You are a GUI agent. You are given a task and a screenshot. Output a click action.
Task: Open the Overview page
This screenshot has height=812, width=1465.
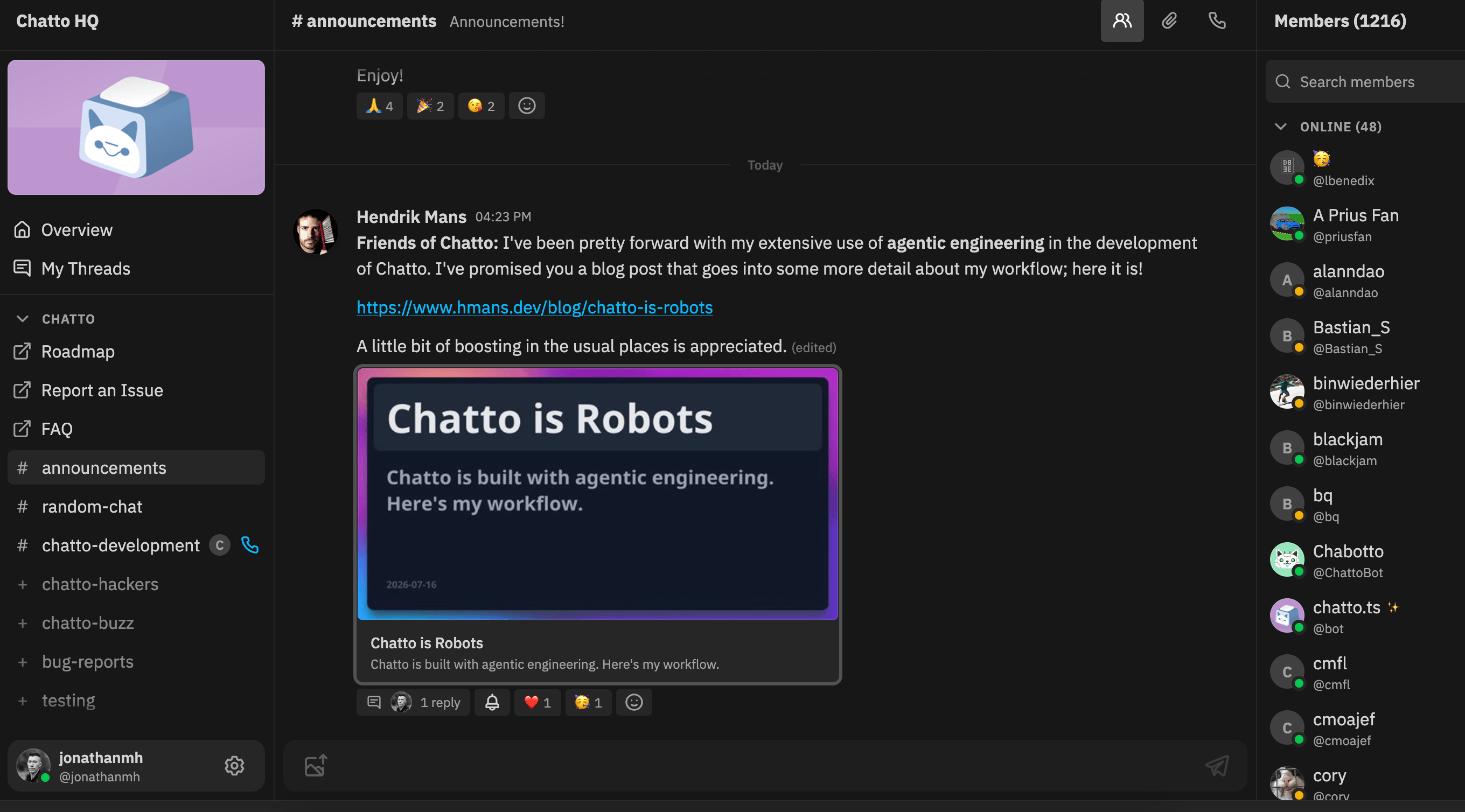pos(136,230)
